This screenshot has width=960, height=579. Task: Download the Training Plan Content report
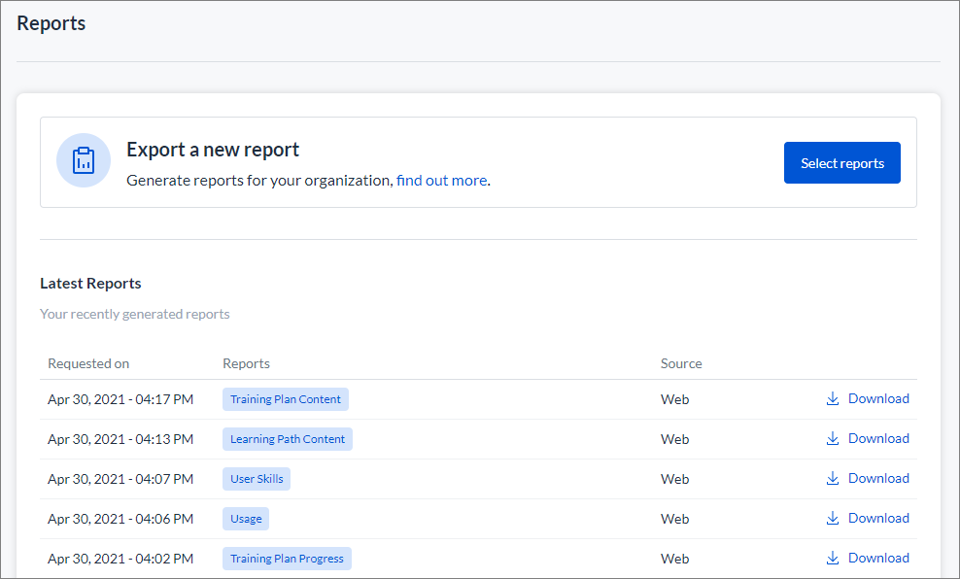click(879, 398)
